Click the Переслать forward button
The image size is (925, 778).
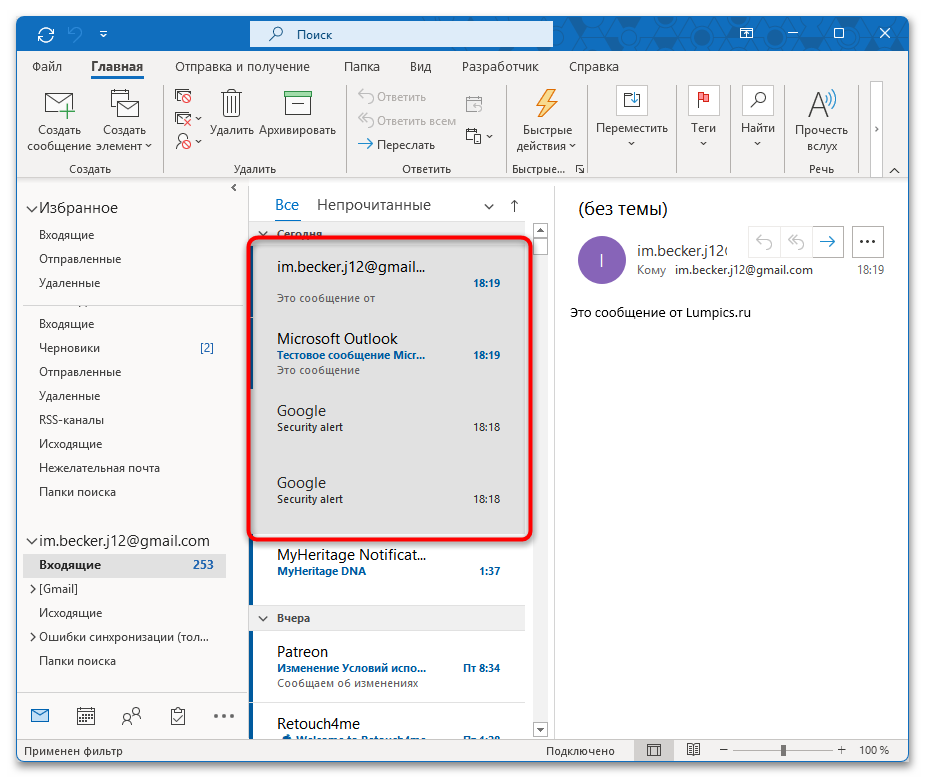coord(396,145)
